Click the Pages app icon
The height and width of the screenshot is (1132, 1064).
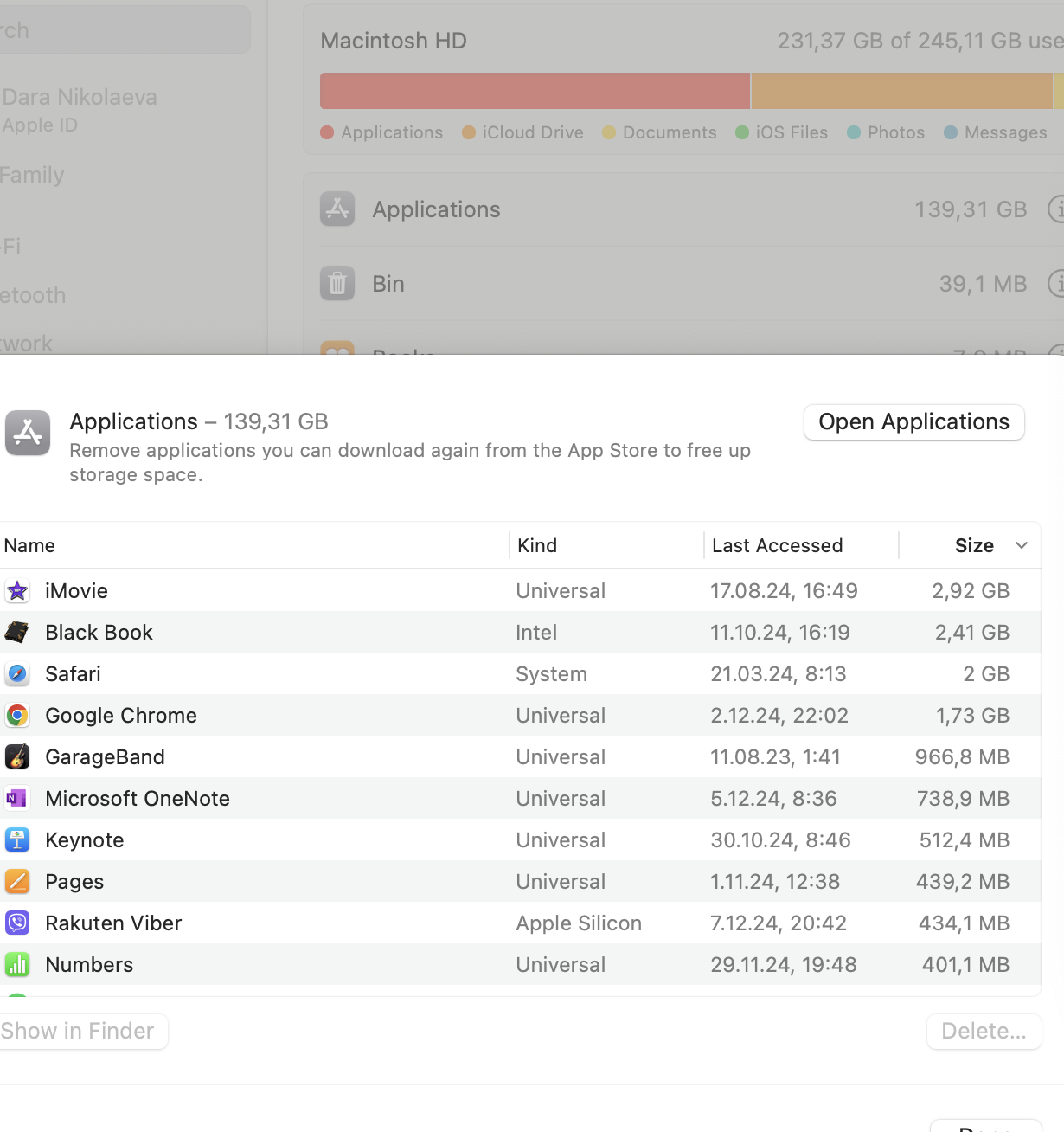click(x=17, y=882)
